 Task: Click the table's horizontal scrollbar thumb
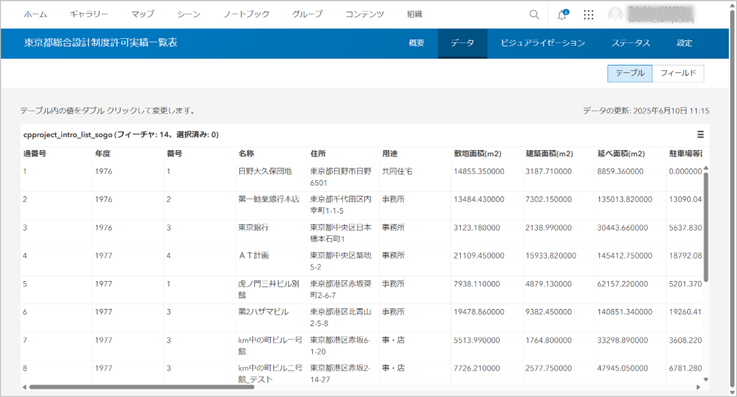141,387
